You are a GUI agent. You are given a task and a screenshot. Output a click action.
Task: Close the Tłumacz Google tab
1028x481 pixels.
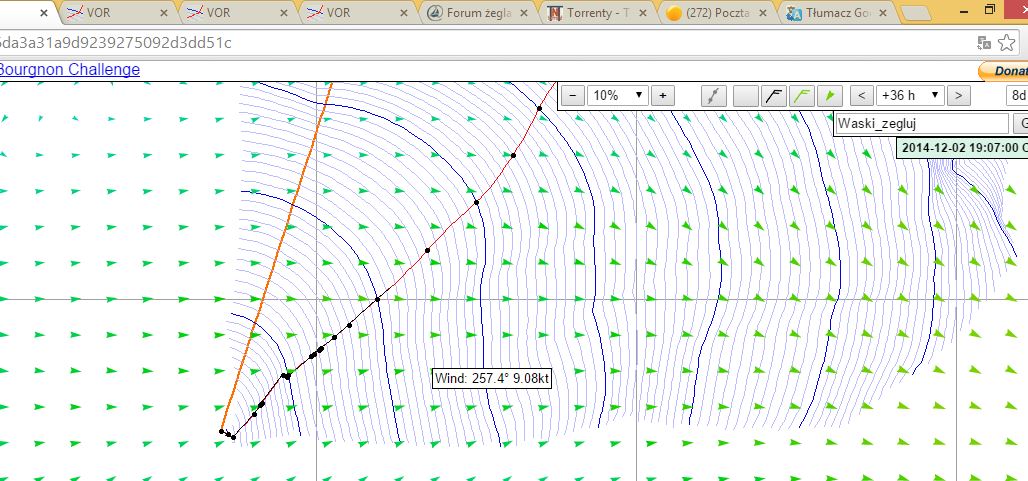[883, 12]
